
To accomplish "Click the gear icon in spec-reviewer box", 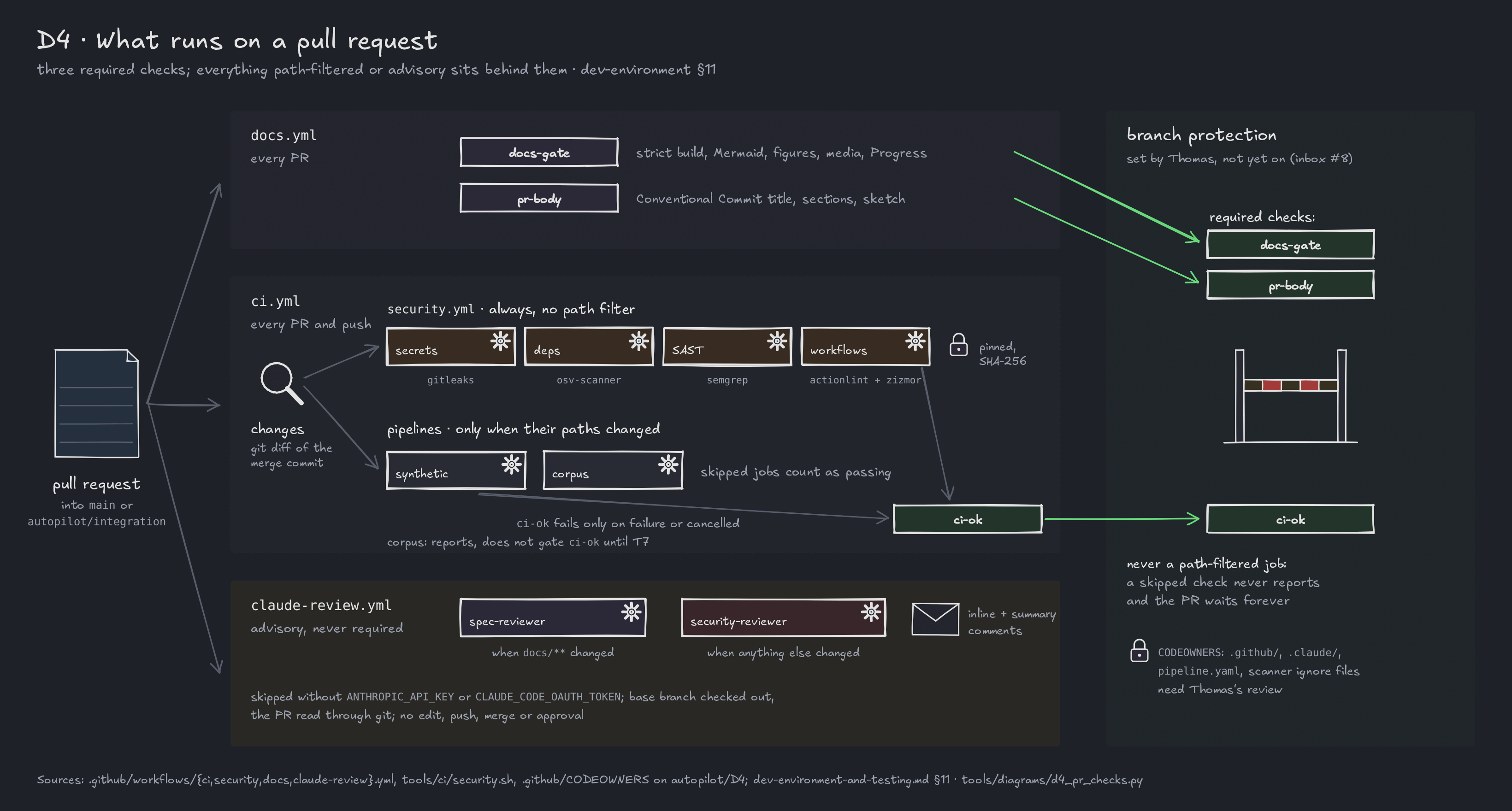I will 632,612.
